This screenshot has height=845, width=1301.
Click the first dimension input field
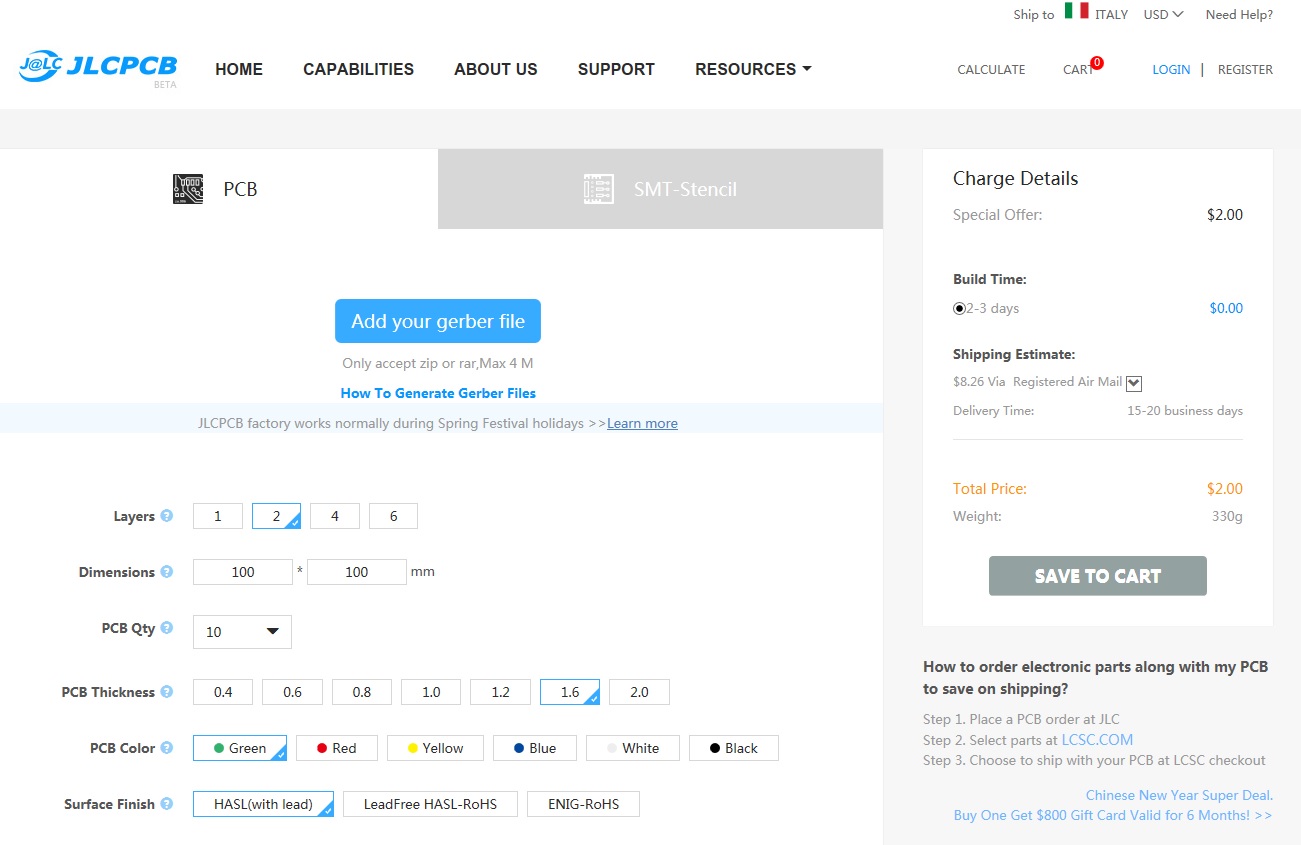pyautogui.click(x=243, y=572)
